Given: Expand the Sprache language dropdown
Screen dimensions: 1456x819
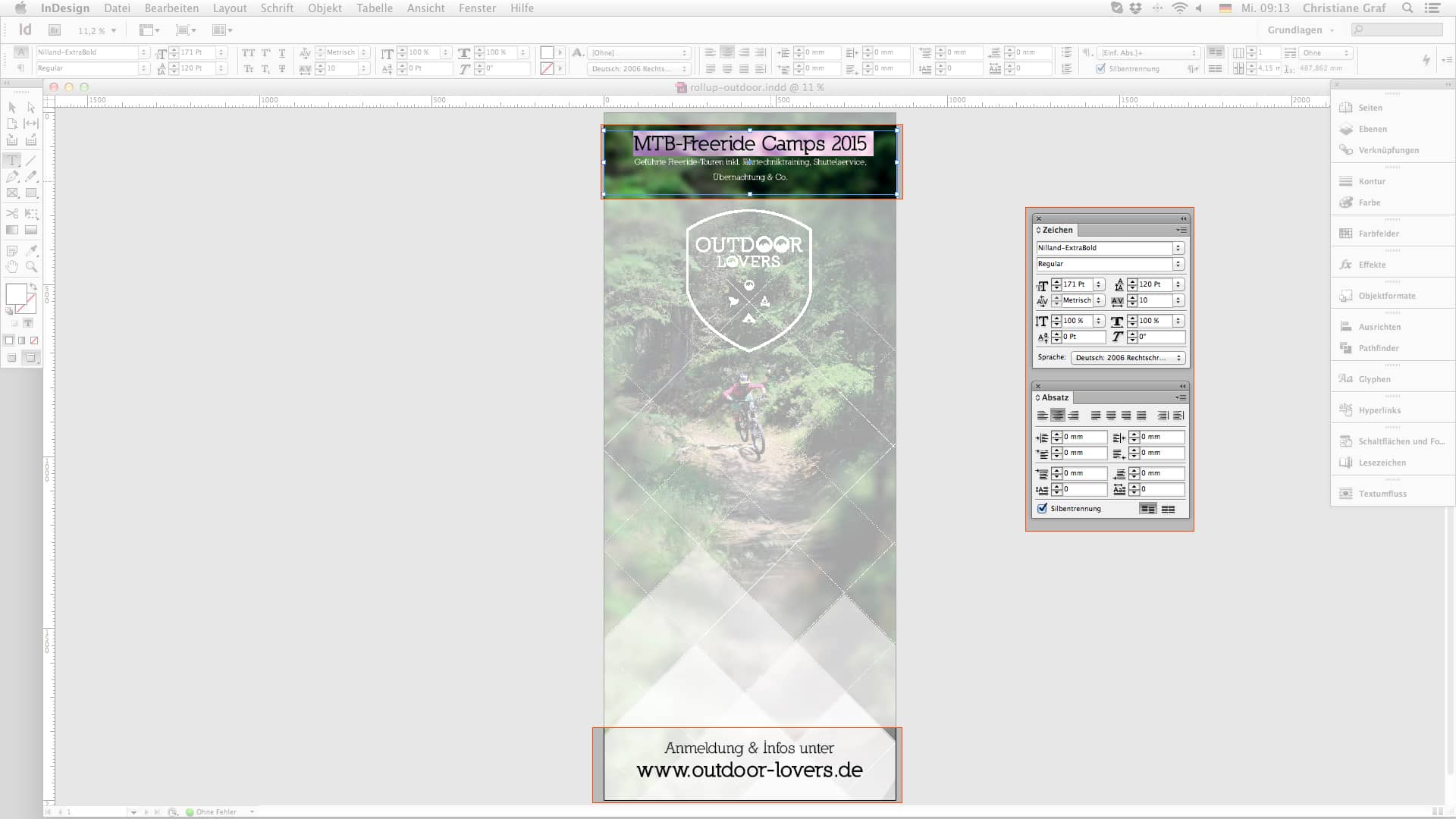Looking at the screenshot, I should tap(1128, 358).
